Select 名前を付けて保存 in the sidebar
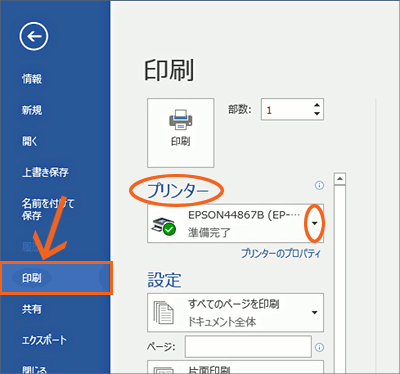 pyautogui.click(x=48, y=209)
